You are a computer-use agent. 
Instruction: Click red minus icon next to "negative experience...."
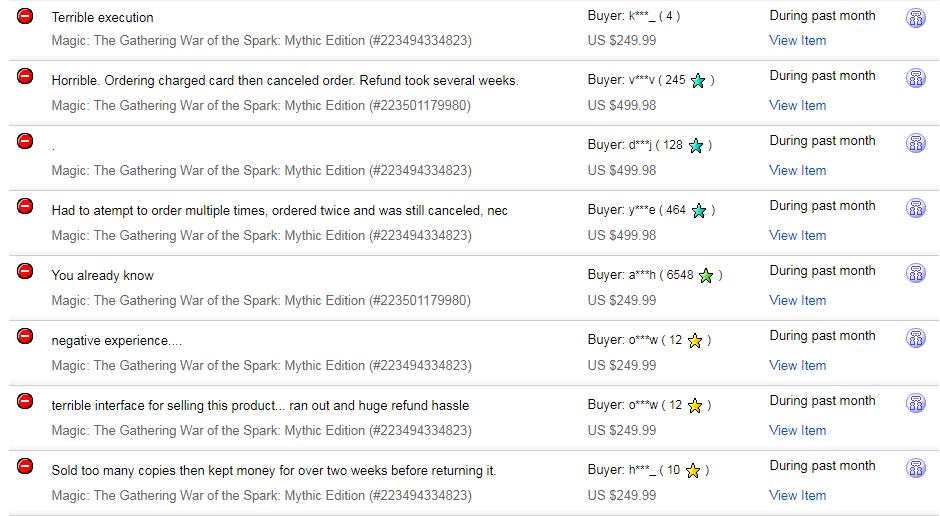pyautogui.click(x=25, y=336)
